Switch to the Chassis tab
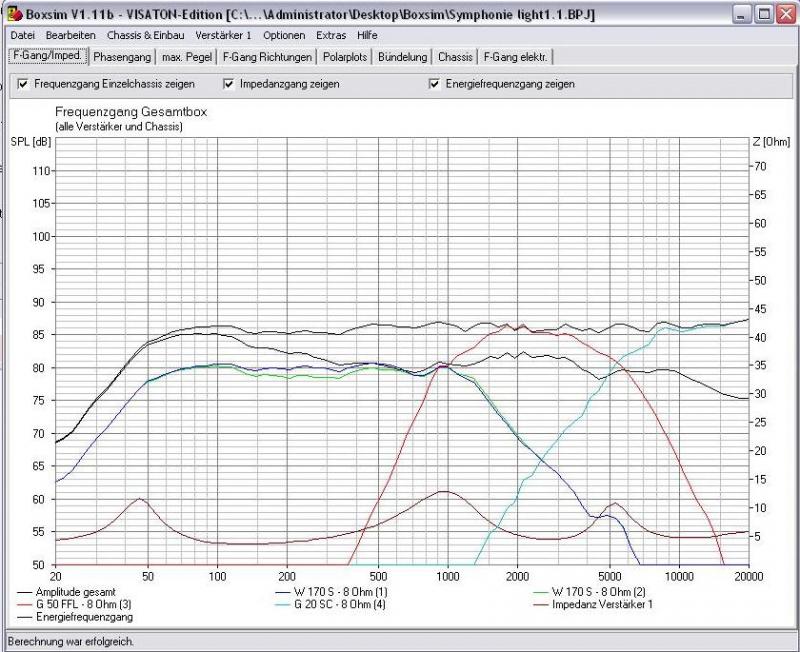 (455, 57)
